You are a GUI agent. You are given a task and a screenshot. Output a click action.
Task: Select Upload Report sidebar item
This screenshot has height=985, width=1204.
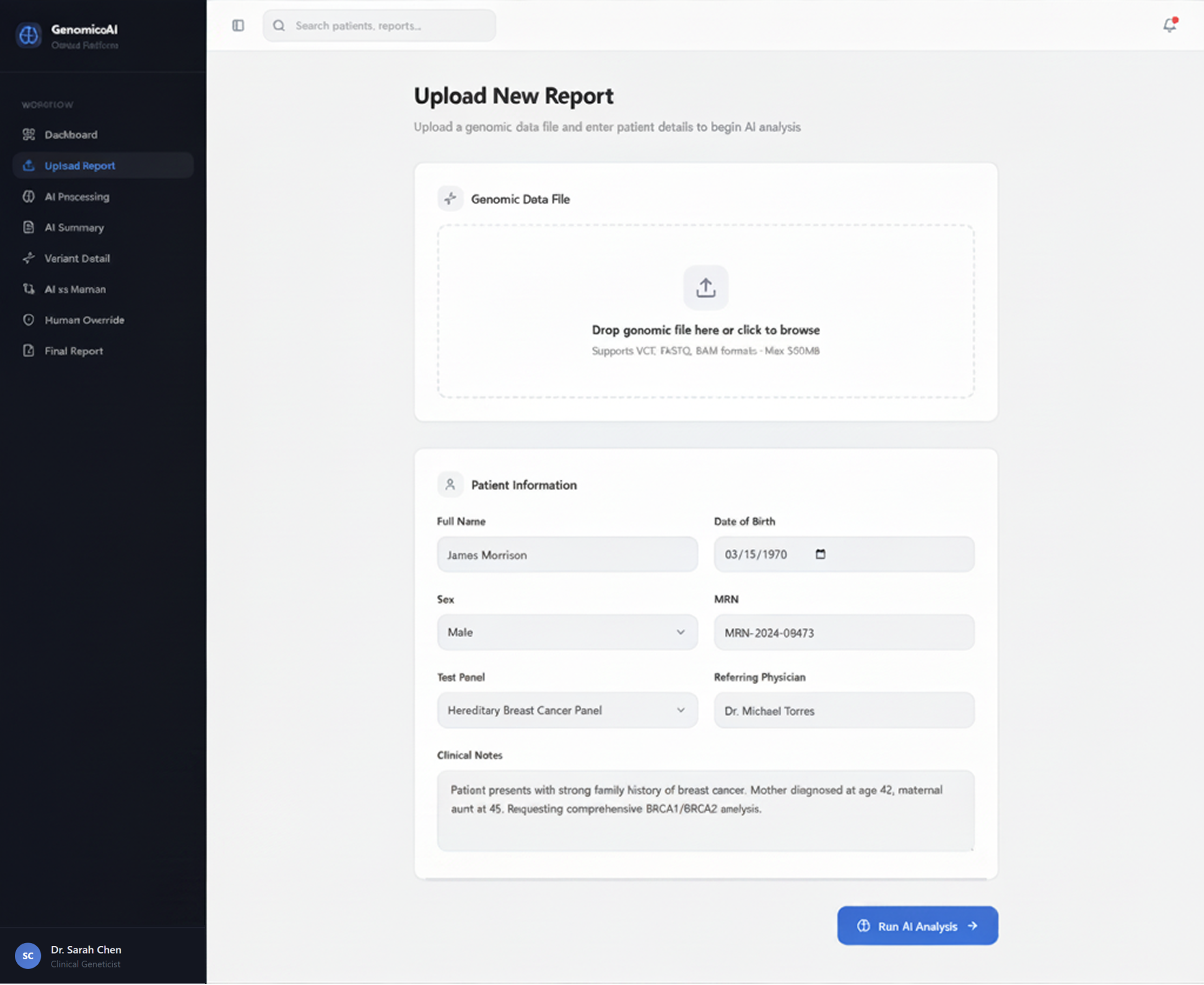[x=103, y=165]
